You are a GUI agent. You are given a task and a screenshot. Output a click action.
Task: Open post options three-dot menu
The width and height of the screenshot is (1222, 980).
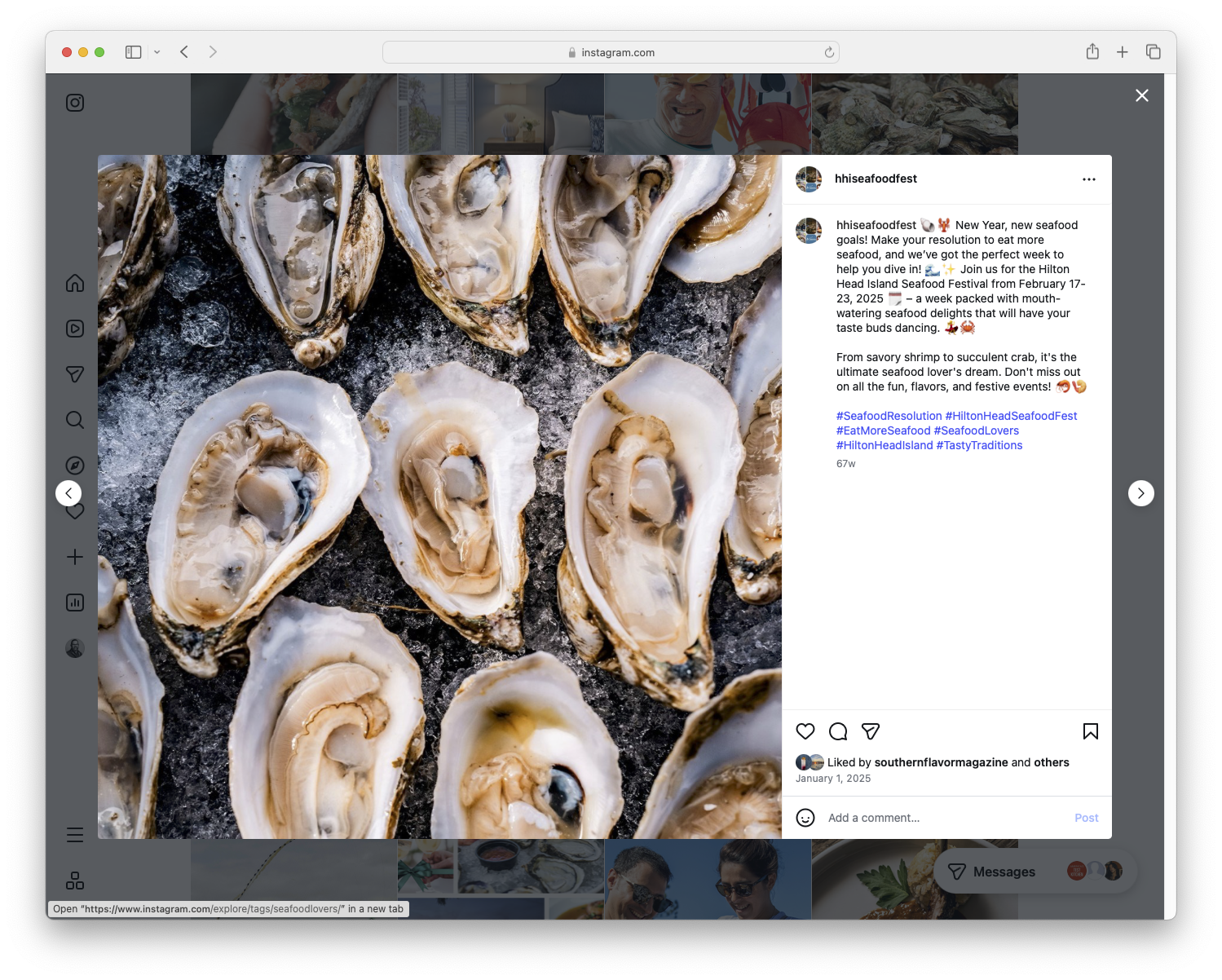coord(1089,179)
